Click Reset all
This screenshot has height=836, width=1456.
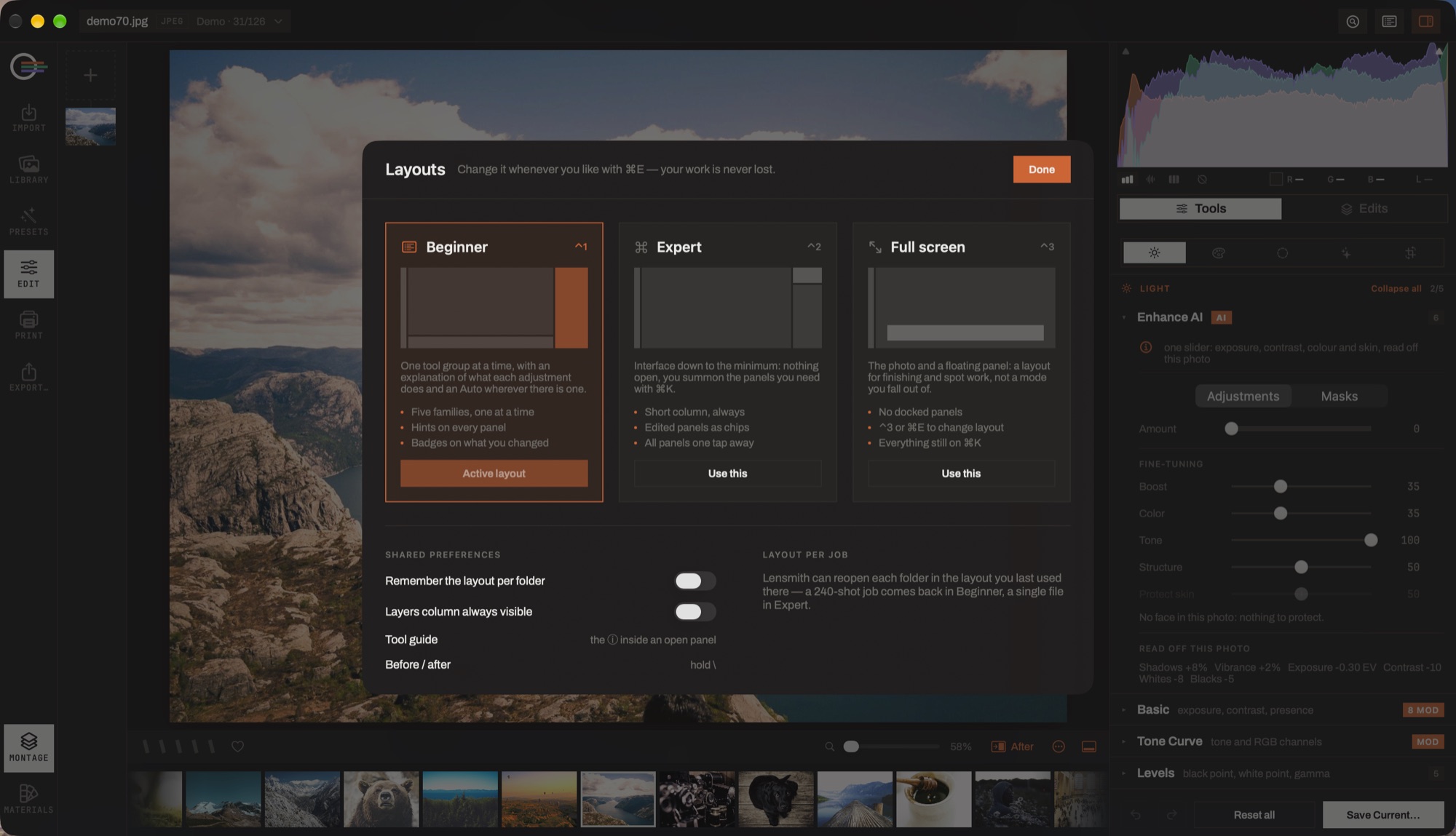click(x=1254, y=815)
